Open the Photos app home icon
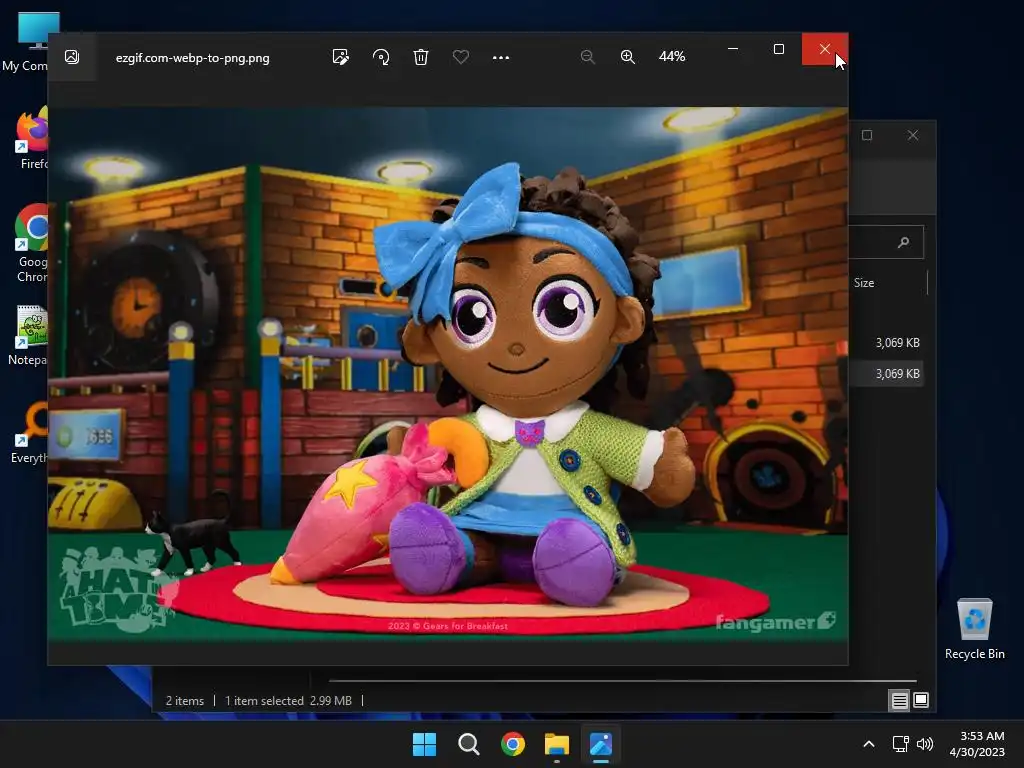This screenshot has height=768, width=1024. tap(72, 57)
